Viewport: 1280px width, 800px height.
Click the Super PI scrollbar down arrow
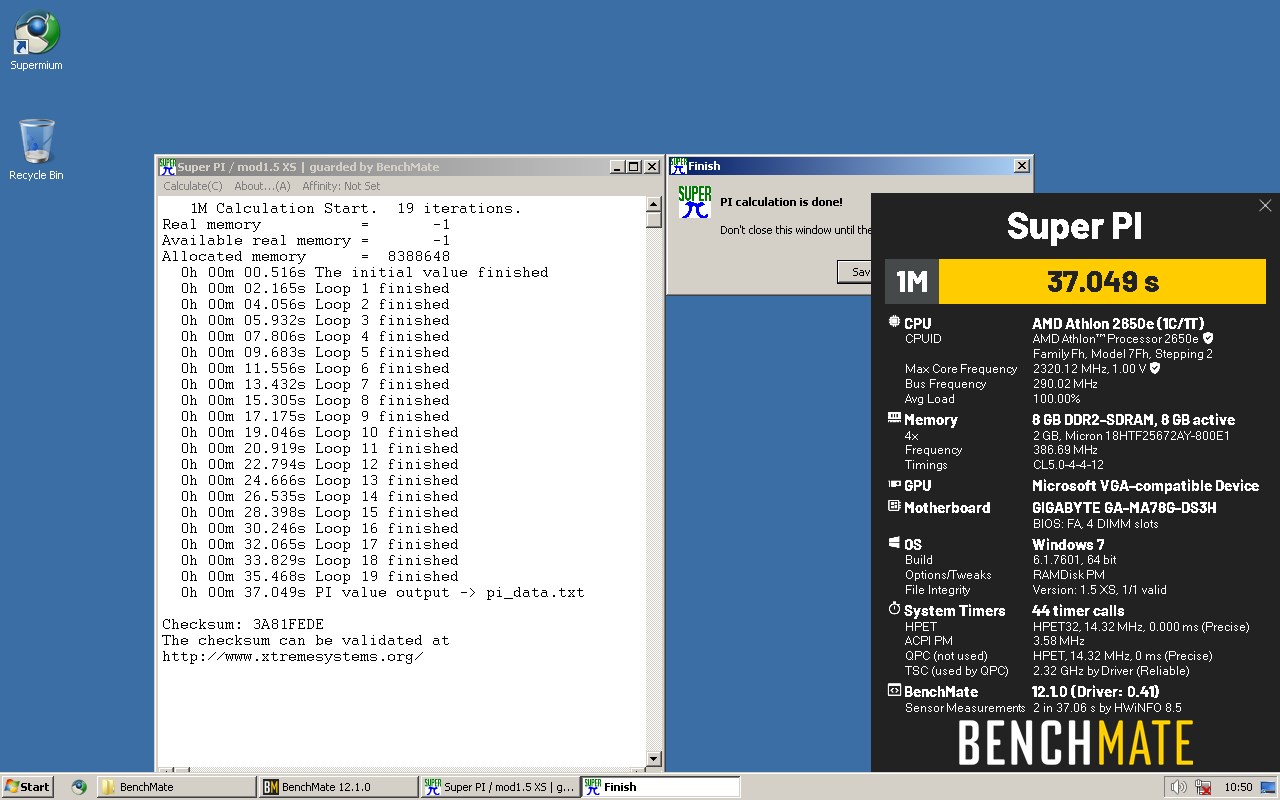654,759
